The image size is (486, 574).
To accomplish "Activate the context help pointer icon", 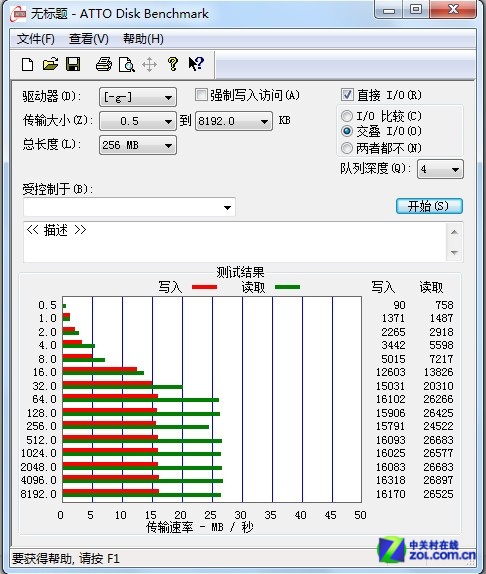I will (196, 64).
